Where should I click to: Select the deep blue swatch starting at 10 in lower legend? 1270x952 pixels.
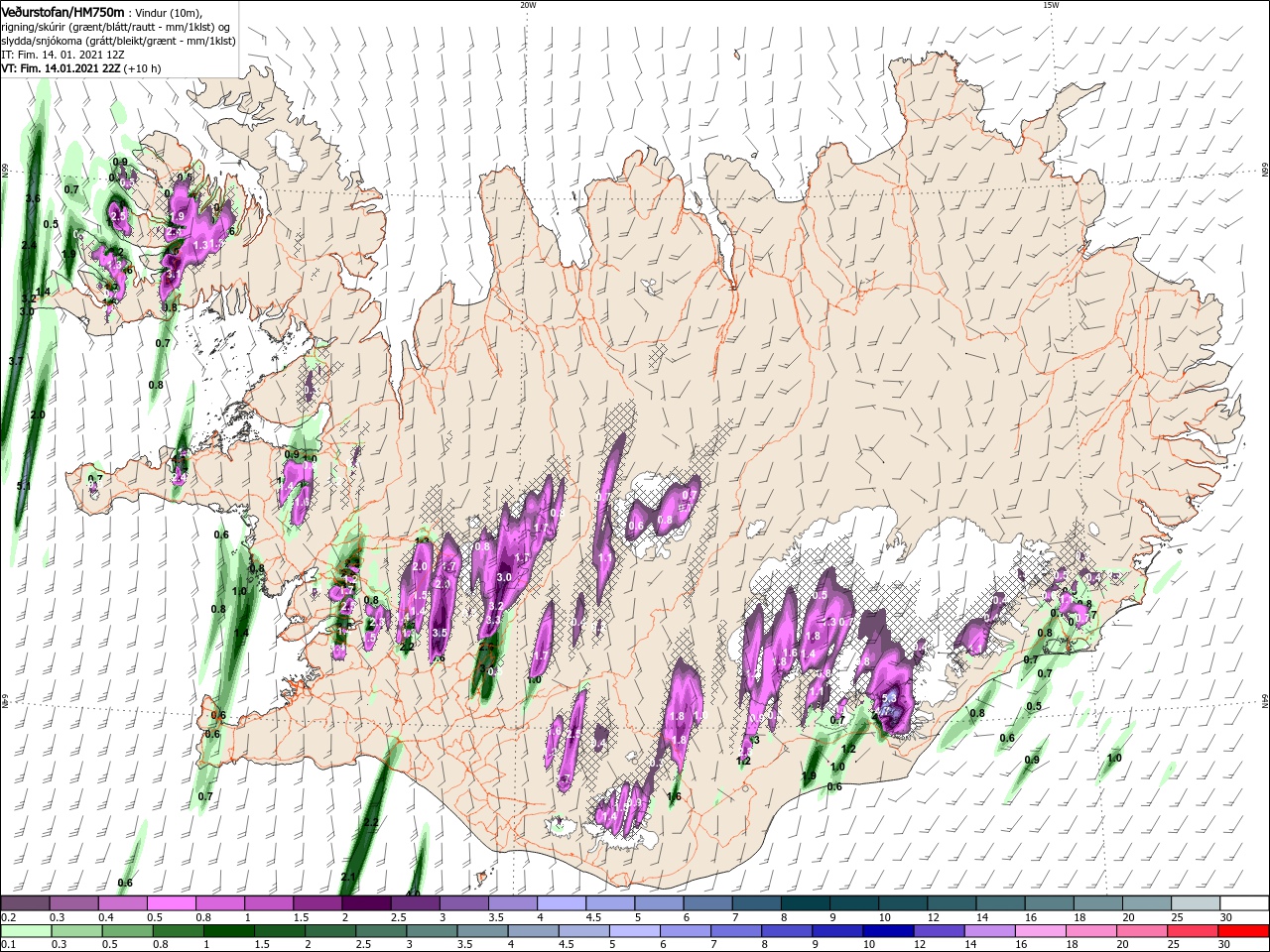(x=888, y=931)
